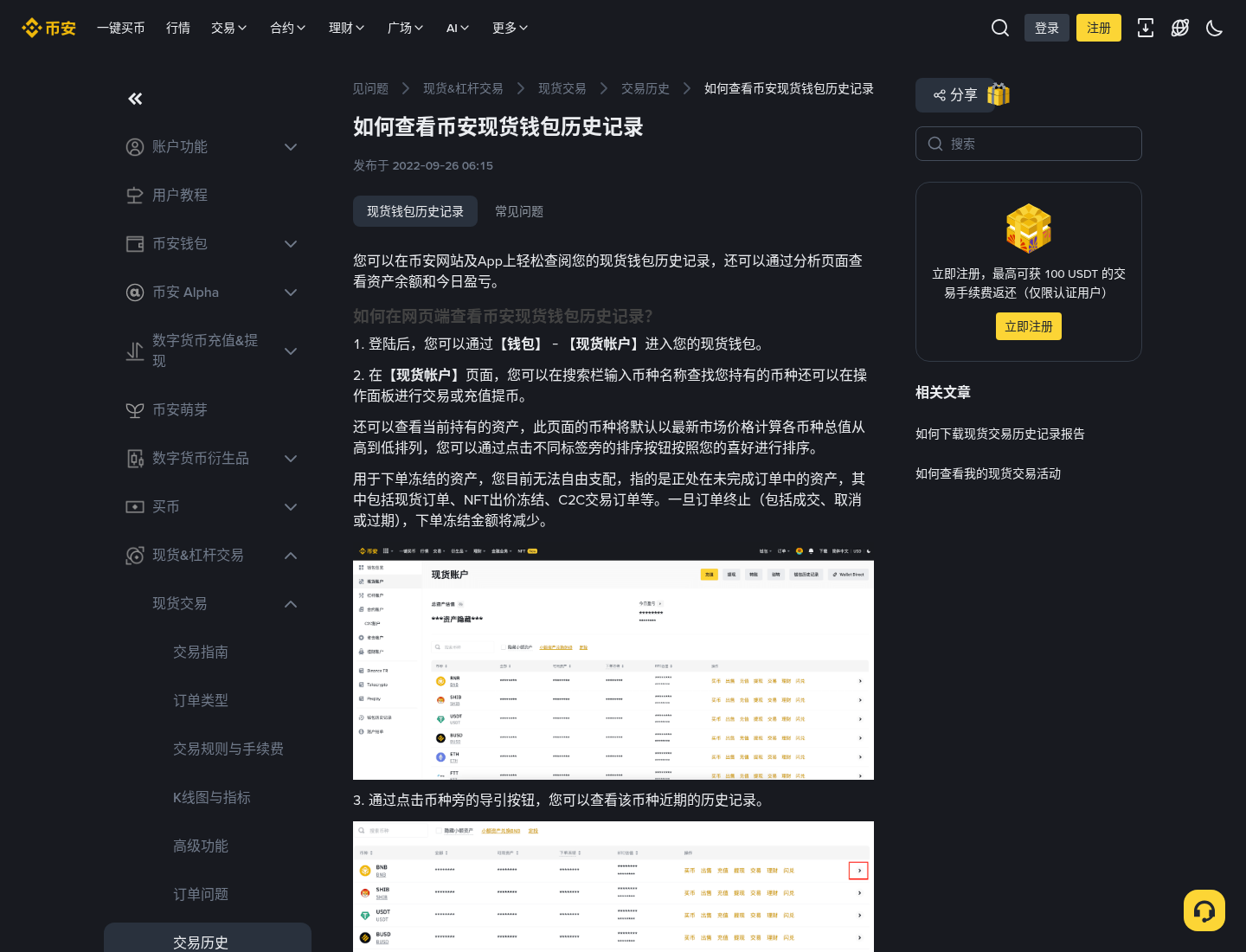This screenshot has width=1246, height=952.
Task: Click the 登录 button
Action: (1047, 28)
